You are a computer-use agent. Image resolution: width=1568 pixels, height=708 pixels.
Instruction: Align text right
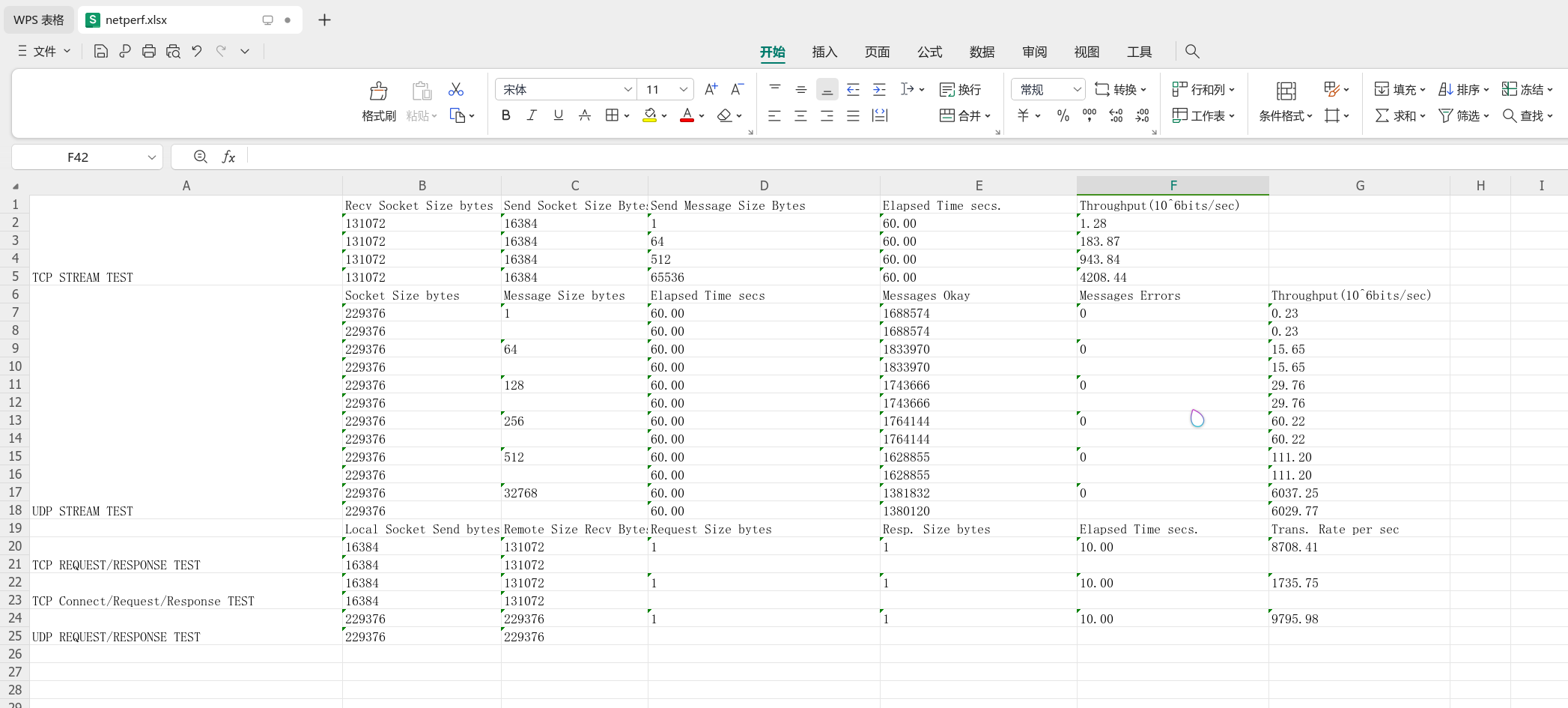(827, 115)
